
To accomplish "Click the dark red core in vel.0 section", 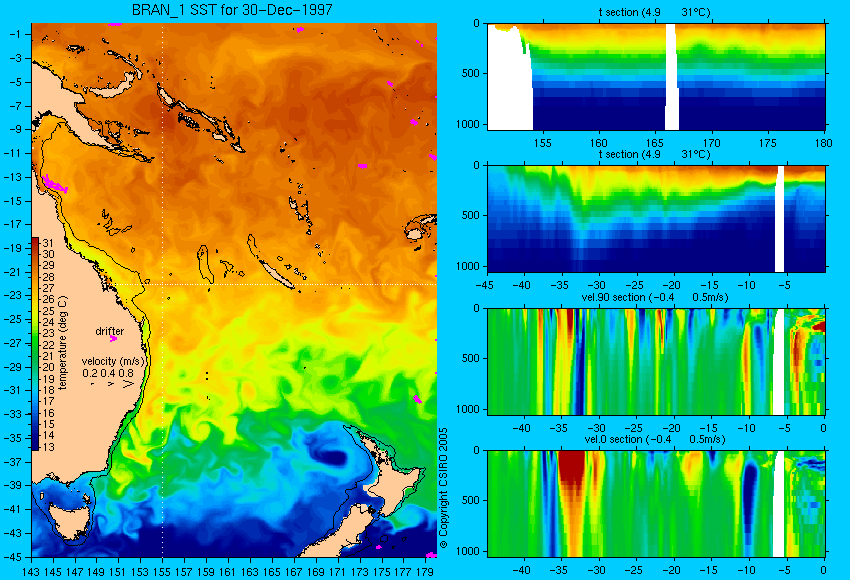I will point(571,467).
